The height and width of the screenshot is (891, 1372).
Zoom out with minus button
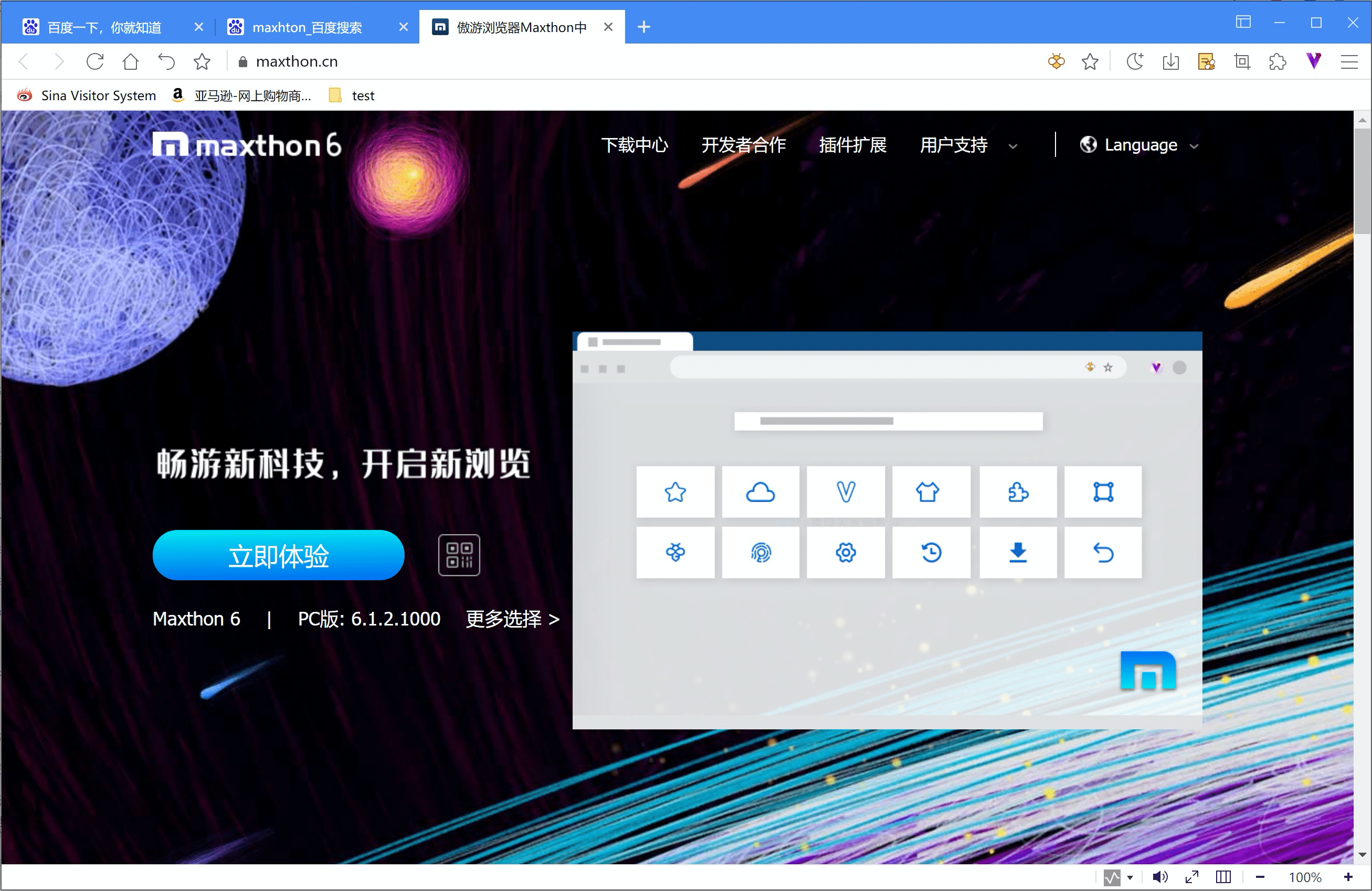pyautogui.click(x=1260, y=877)
